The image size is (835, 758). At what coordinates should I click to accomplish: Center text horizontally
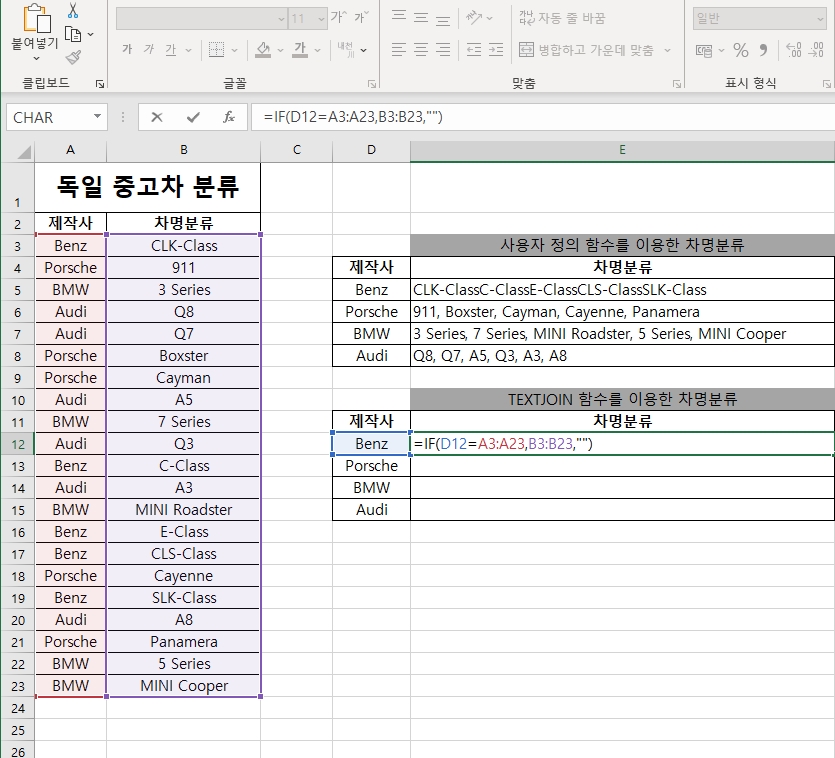[x=421, y=50]
